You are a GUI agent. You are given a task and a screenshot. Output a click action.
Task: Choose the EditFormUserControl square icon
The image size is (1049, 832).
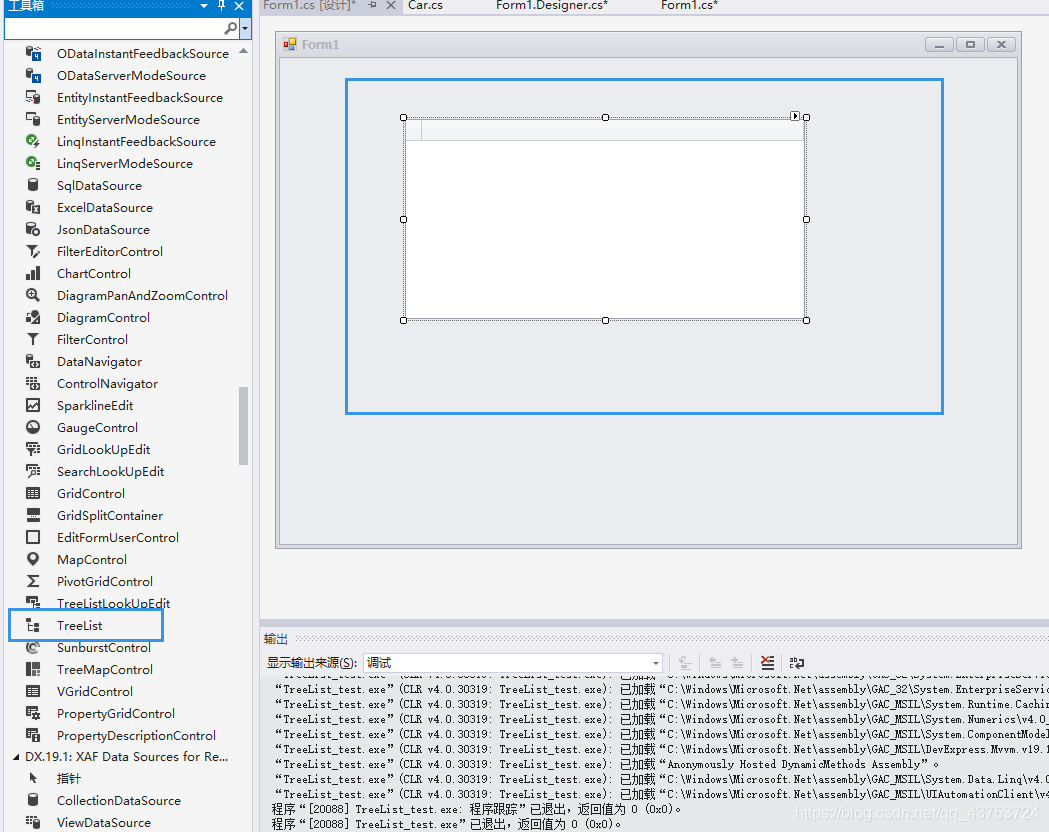33,537
